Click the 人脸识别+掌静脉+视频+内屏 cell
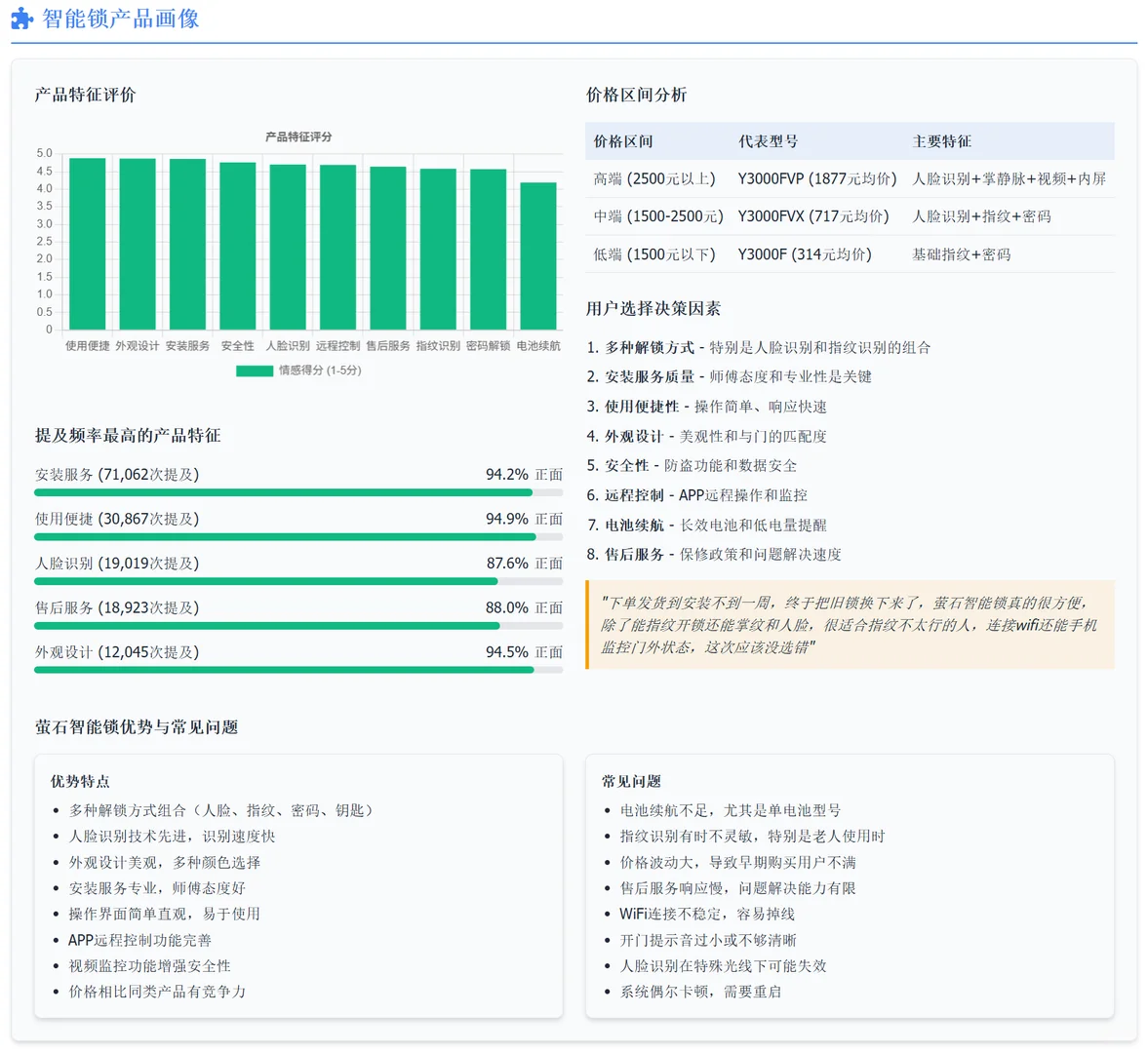 (1009, 179)
